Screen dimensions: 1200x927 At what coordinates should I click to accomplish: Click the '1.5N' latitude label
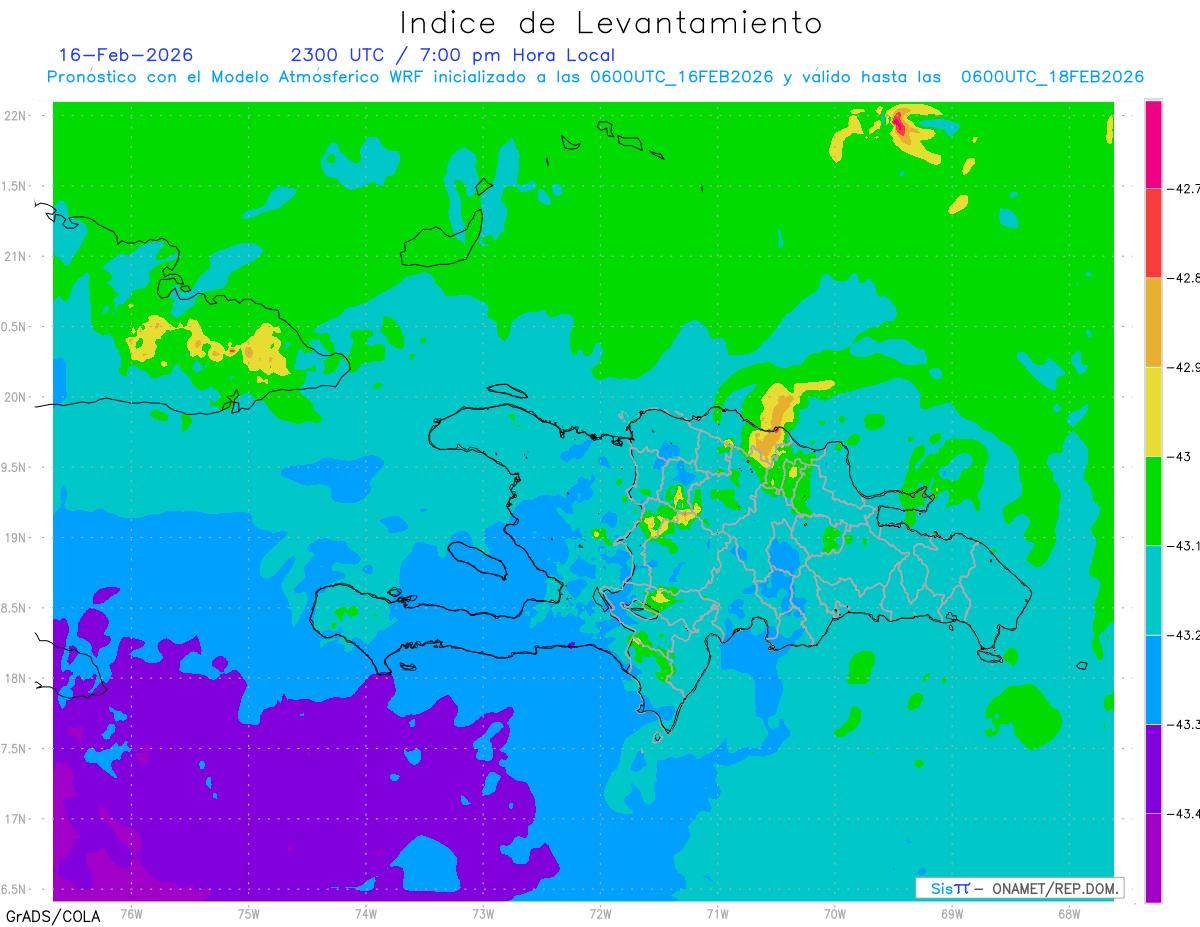pos(14,186)
